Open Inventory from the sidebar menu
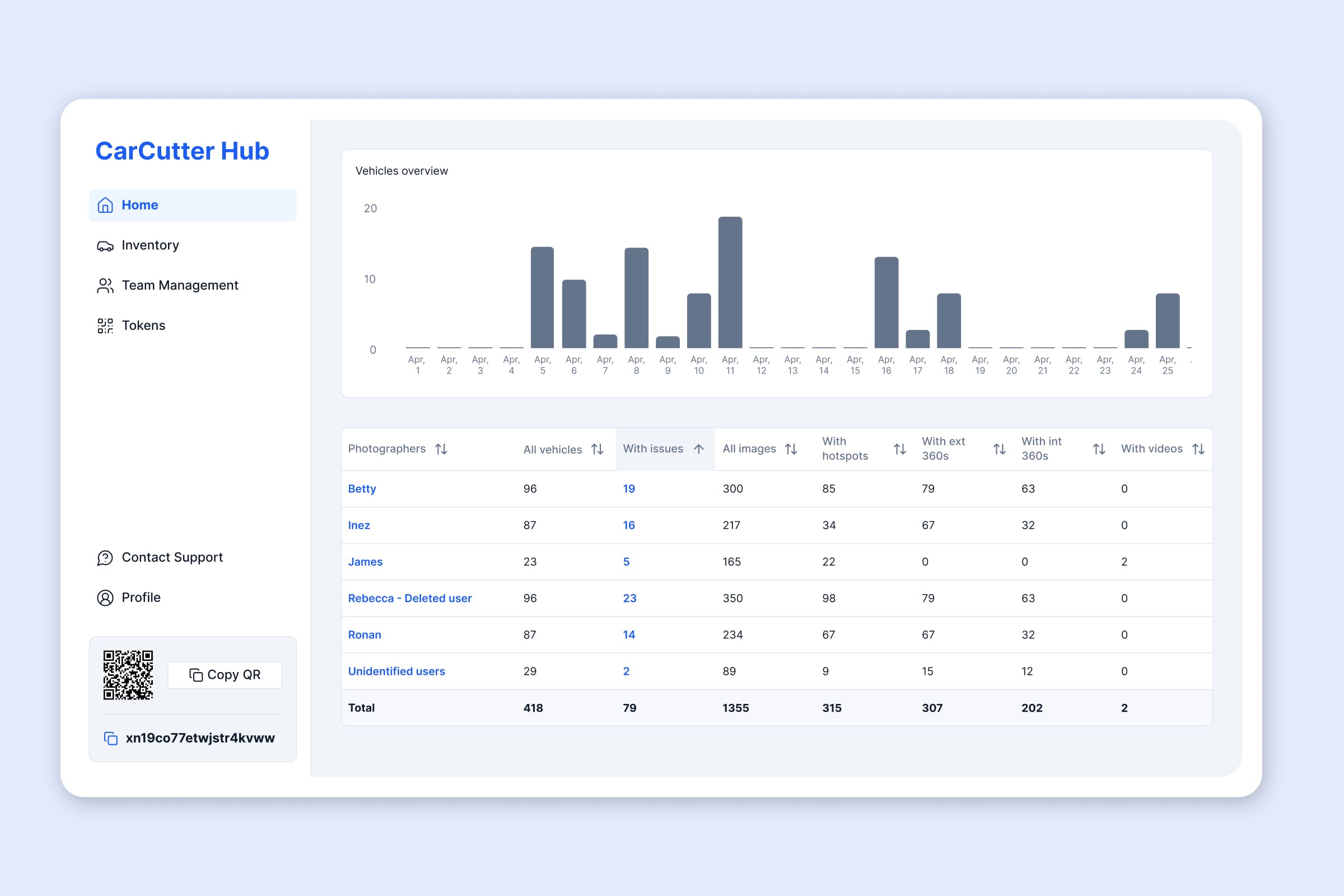Screen dimensions: 1344x896 pyautogui.click(x=150, y=246)
